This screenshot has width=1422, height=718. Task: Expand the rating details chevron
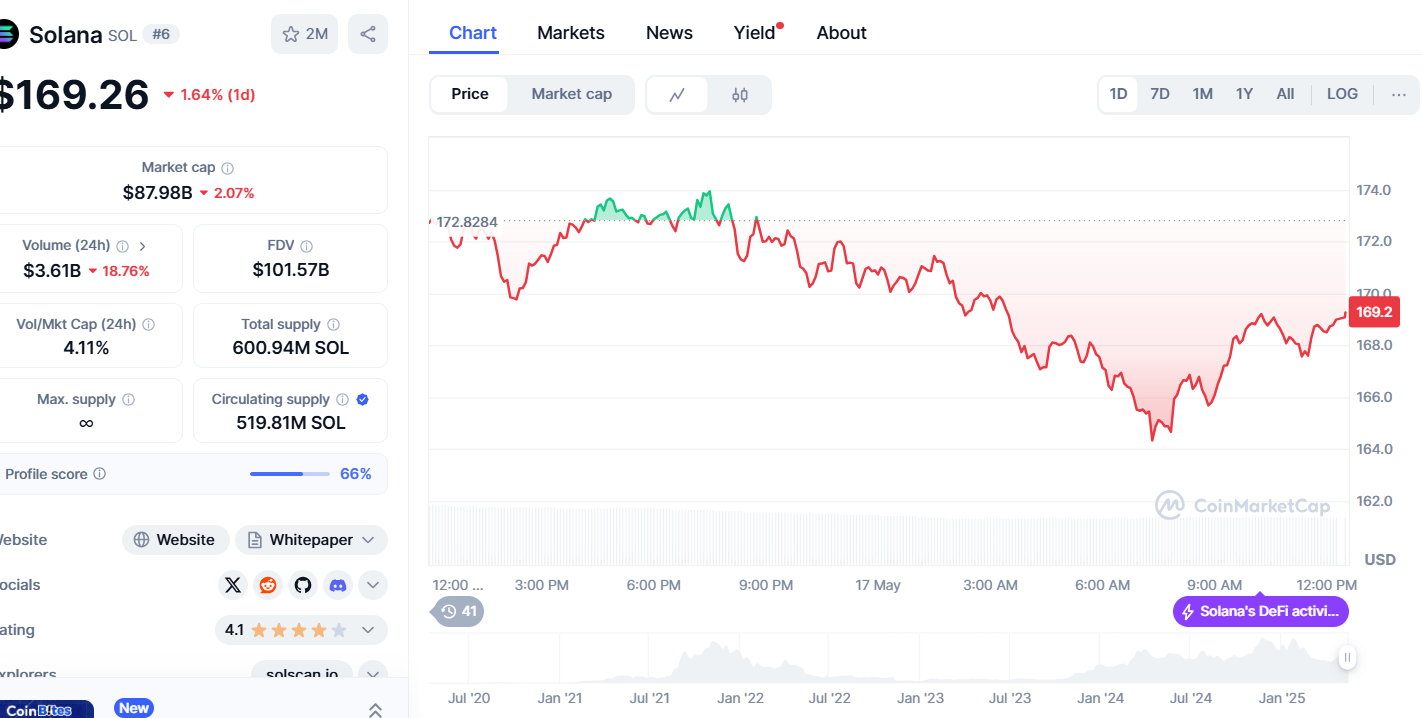(x=368, y=630)
